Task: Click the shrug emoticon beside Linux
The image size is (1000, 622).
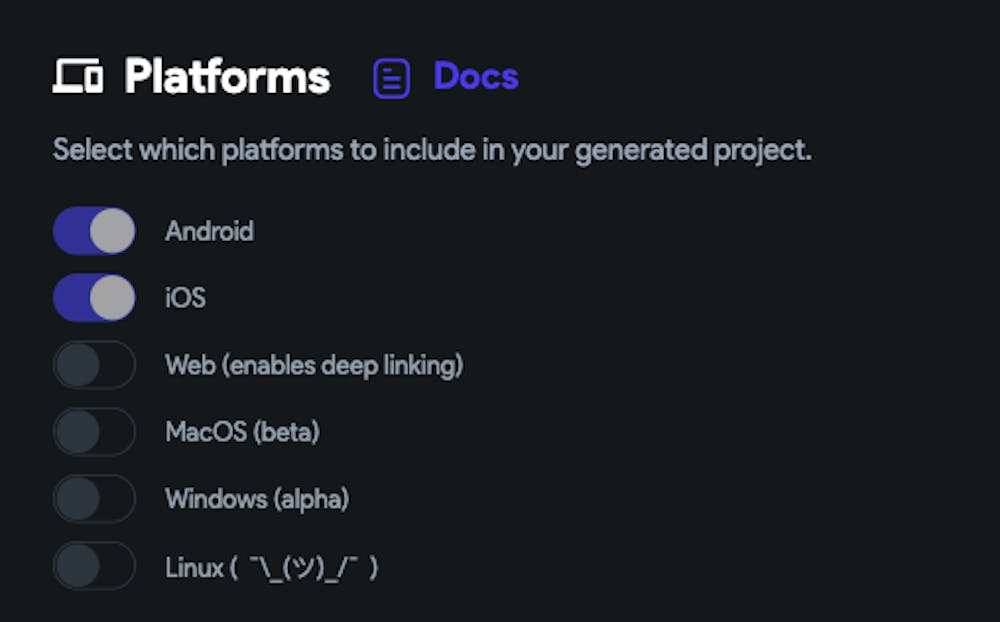Action: point(304,568)
